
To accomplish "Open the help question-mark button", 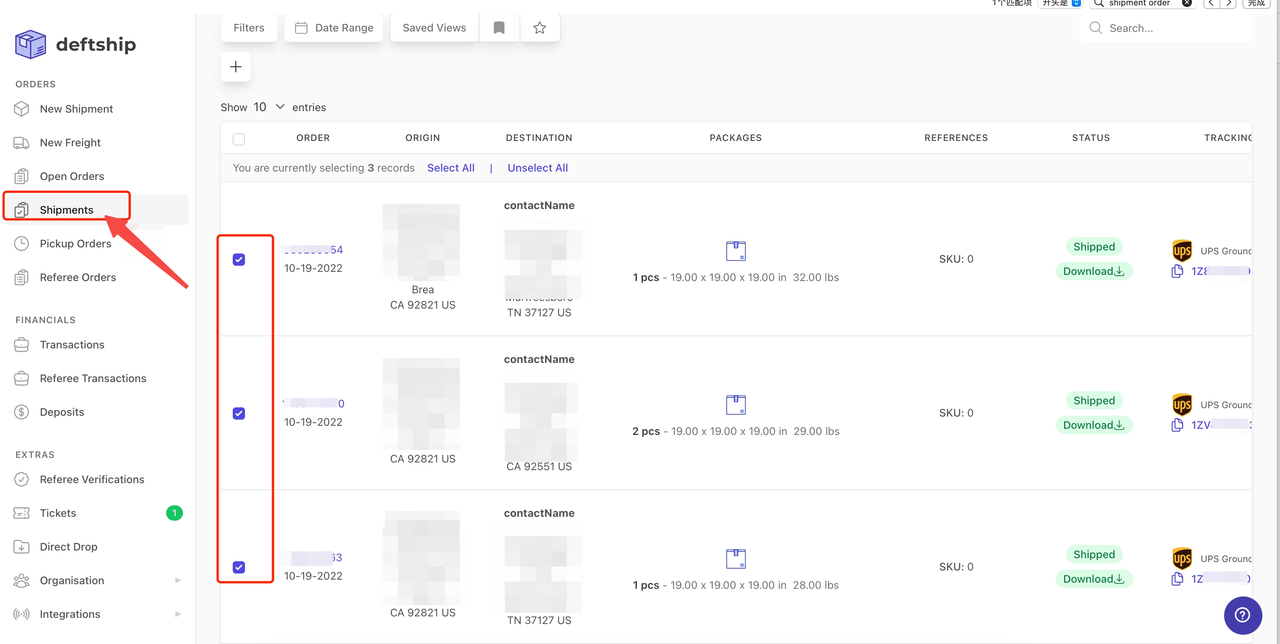I will click(x=1243, y=615).
